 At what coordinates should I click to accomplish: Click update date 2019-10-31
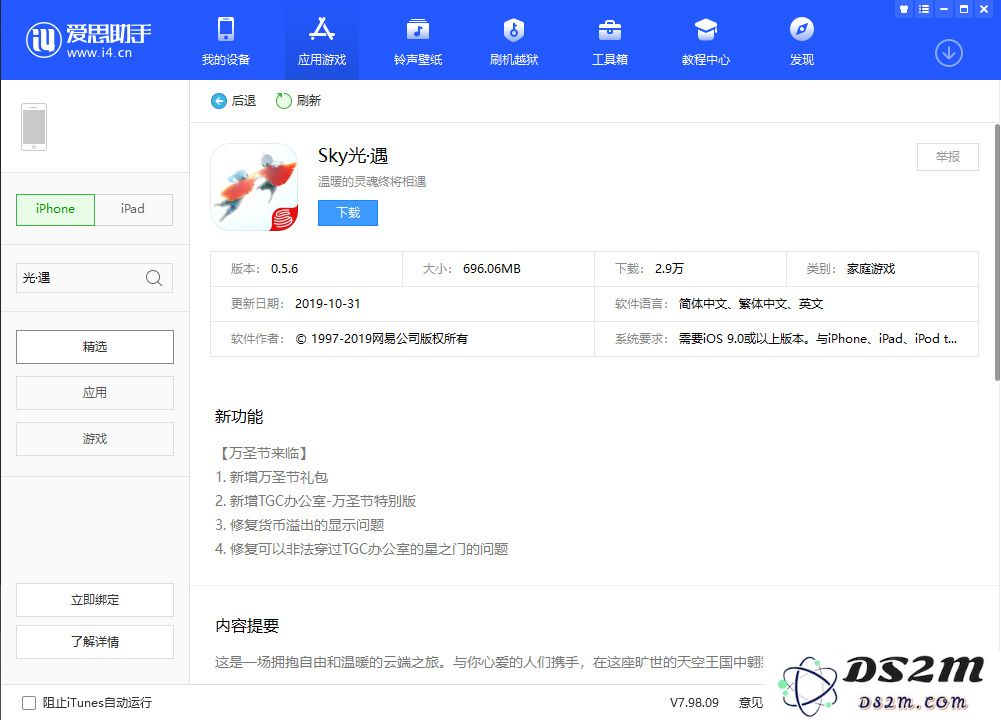(x=327, y=304)
